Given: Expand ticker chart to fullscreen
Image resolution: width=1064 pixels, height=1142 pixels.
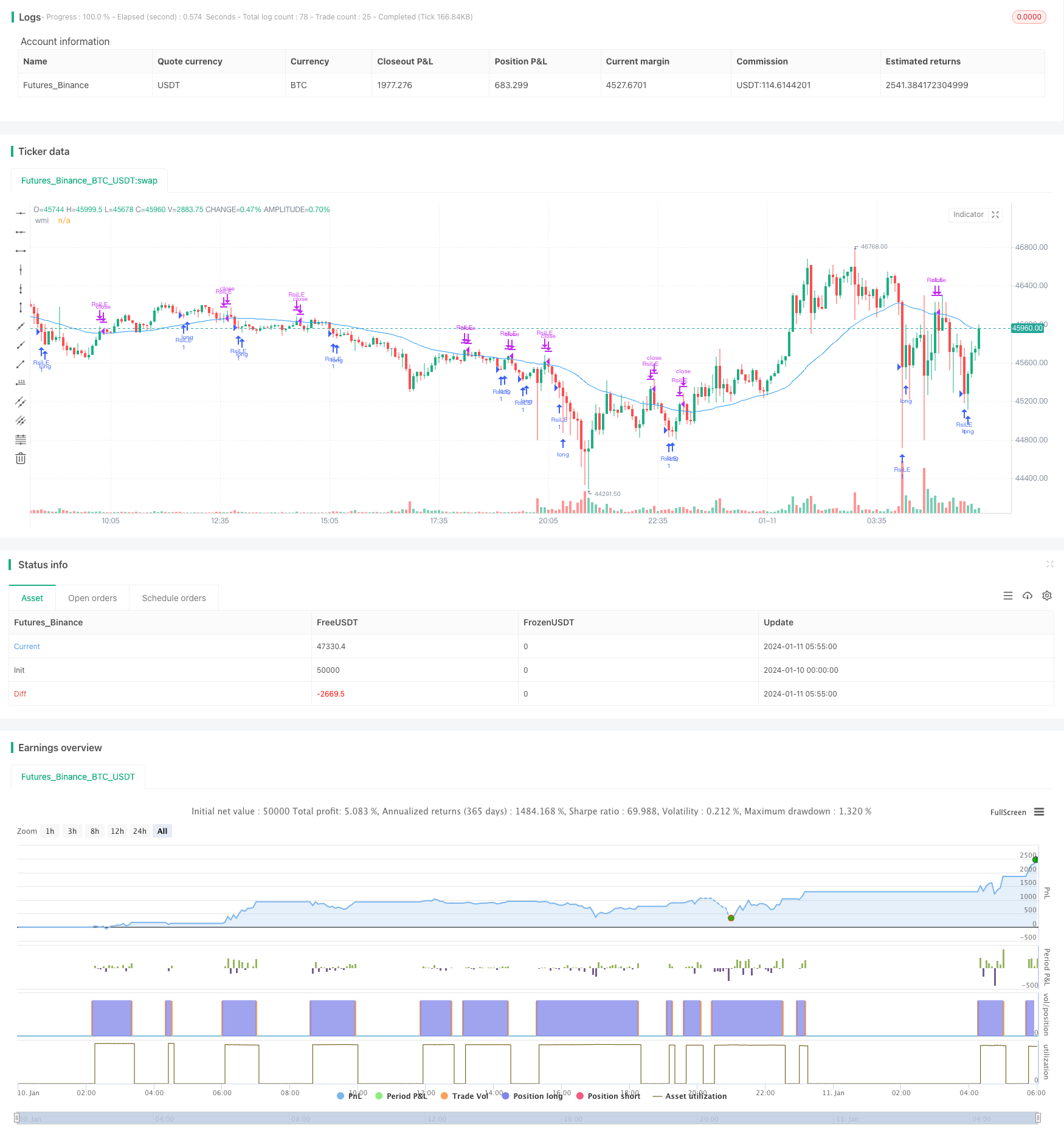Looking at the screenshot, I should click(995, 215).
